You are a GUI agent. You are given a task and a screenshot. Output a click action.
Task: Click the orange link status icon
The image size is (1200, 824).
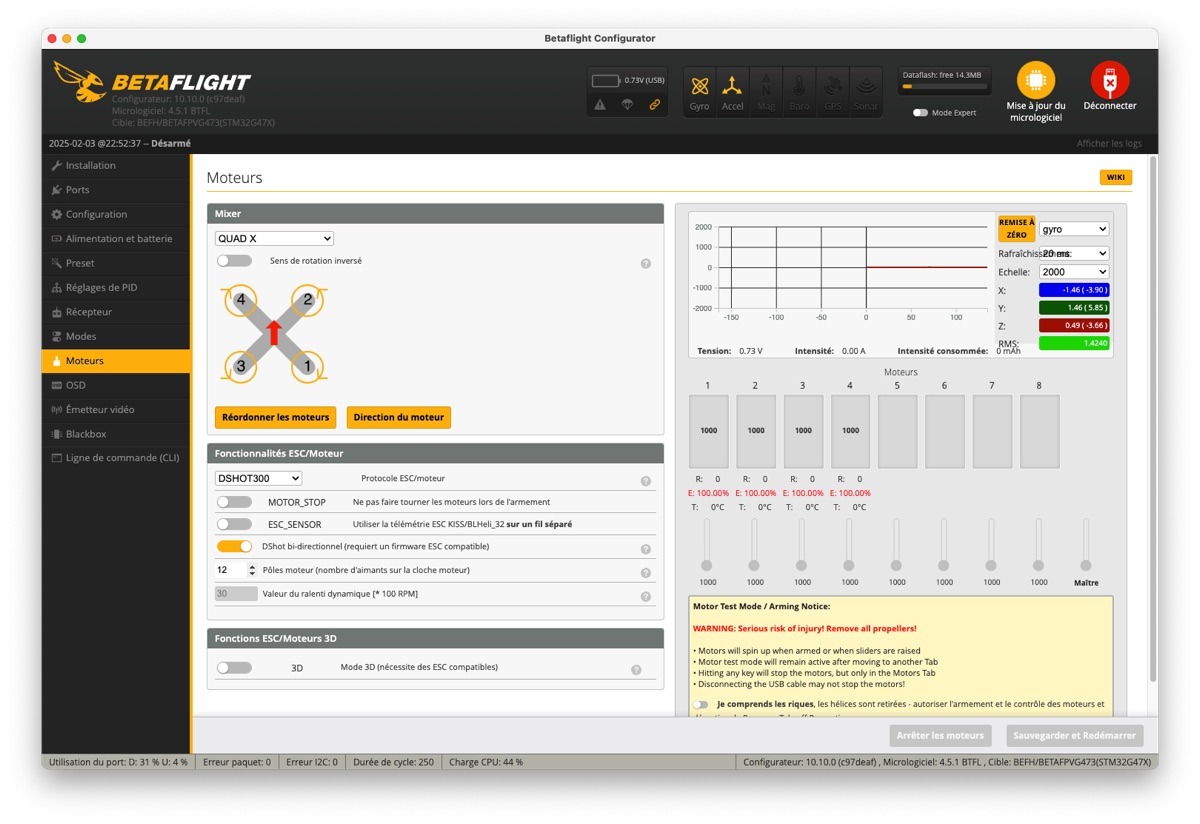point(655,104)
